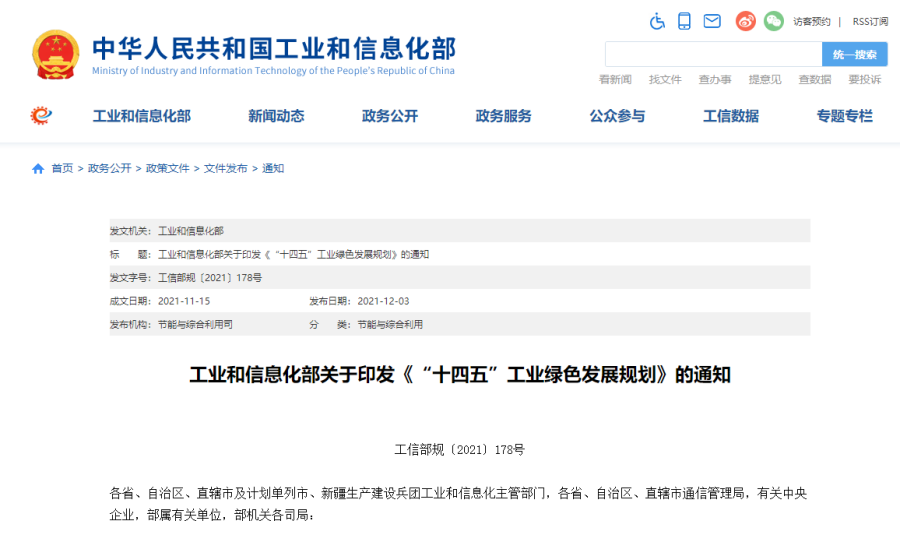Click the 要投诉 quick link
900x535 pixels.
click(864, 80)
